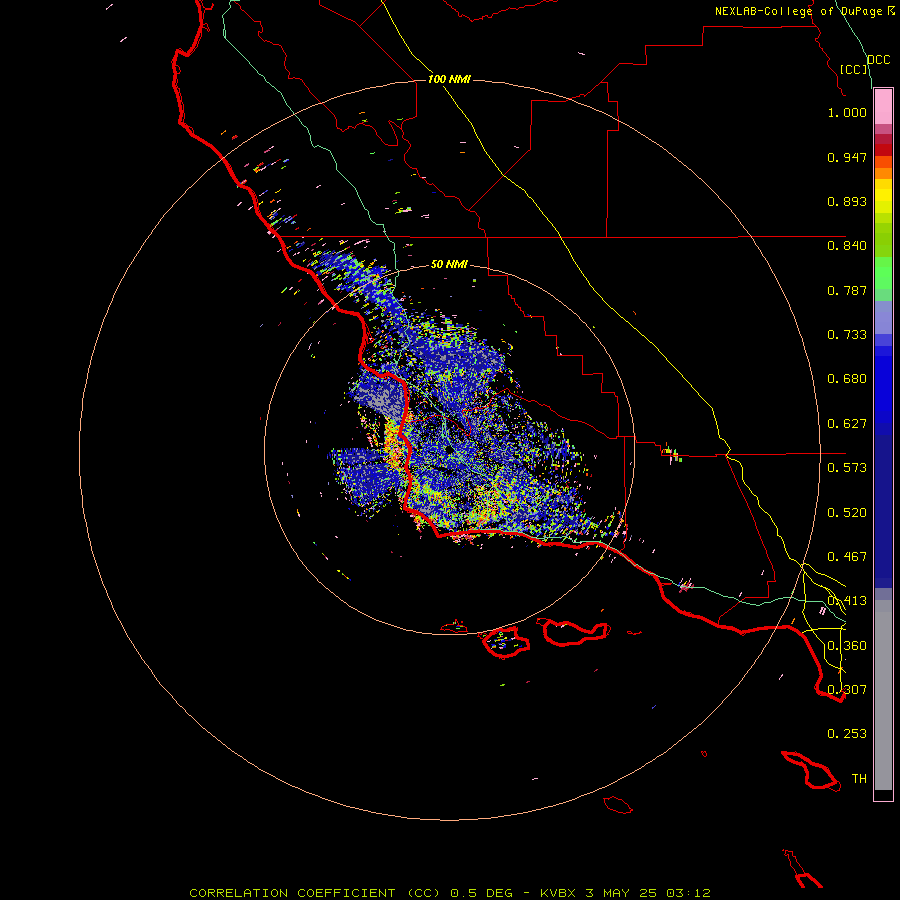Click the [CC] legend unit label
This screenshot has width=900, height=900.
(854, 69)
